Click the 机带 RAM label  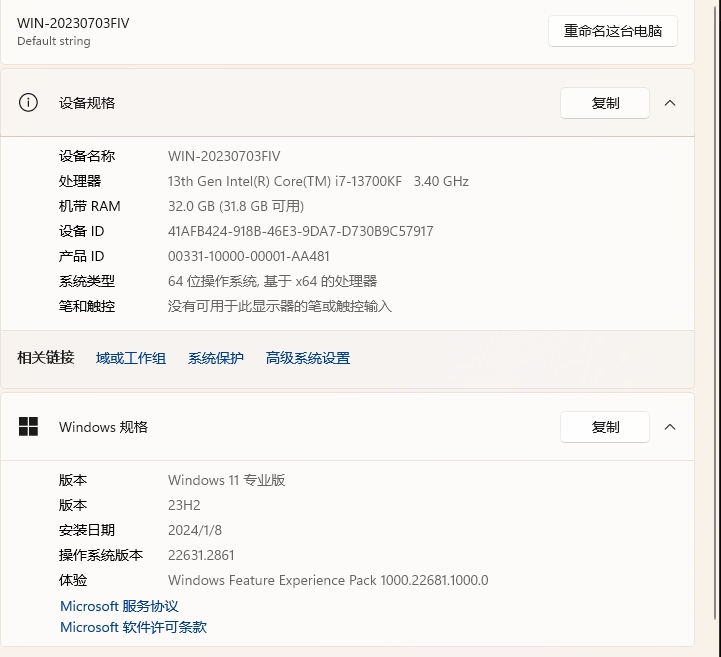pos(90,206)
